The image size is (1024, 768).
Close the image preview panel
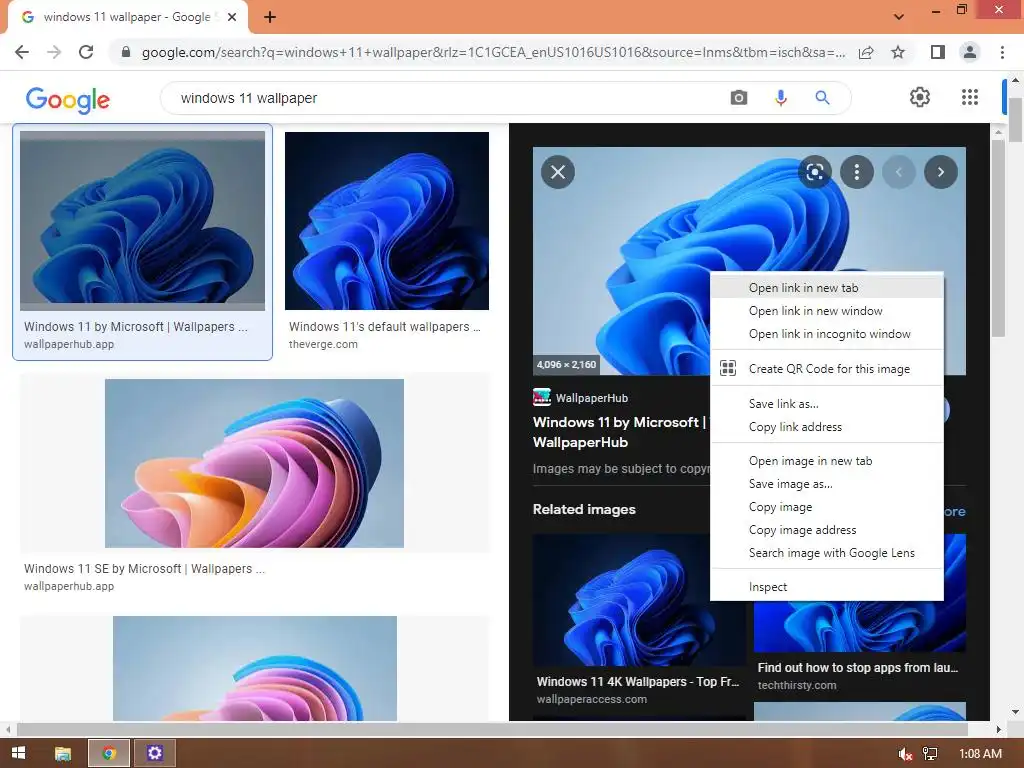coord(558,172)
